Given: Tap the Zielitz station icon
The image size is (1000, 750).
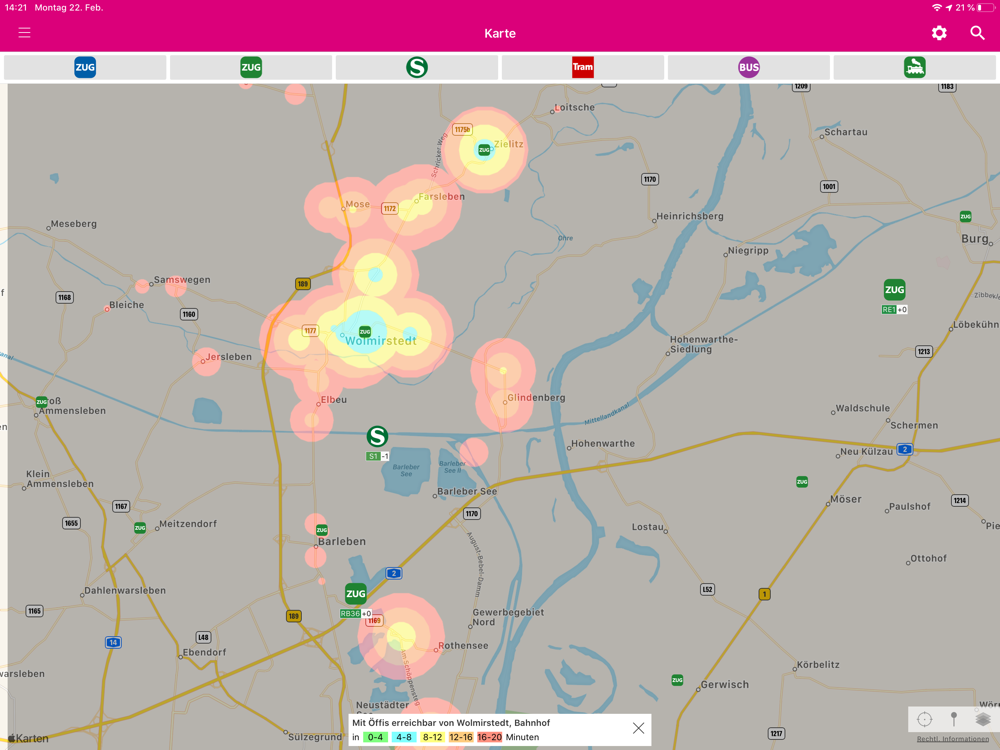Looking at the screenshot, I should click(484, 150).
